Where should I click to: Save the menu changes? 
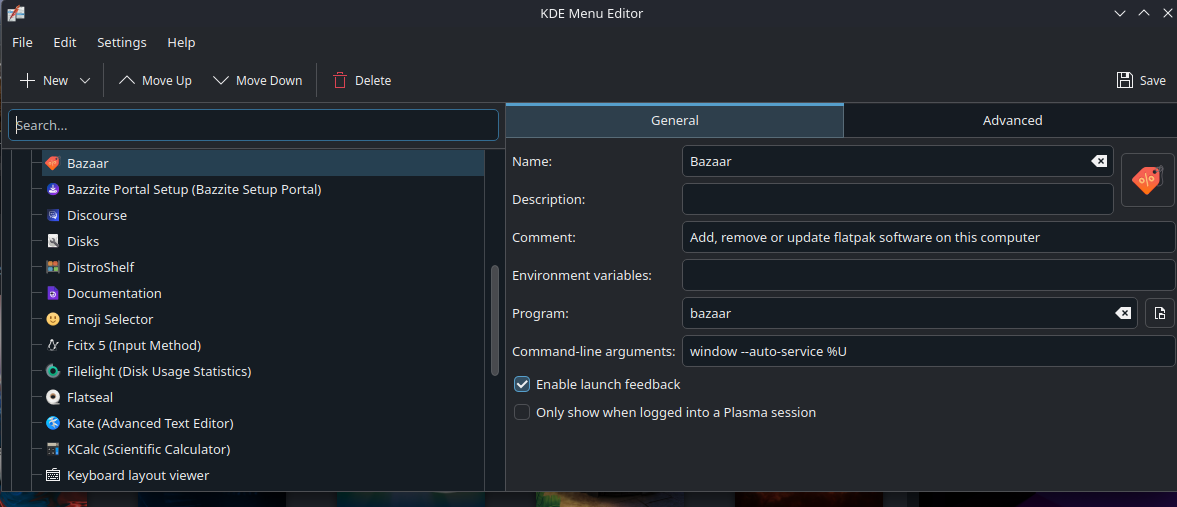[1141, 80]
